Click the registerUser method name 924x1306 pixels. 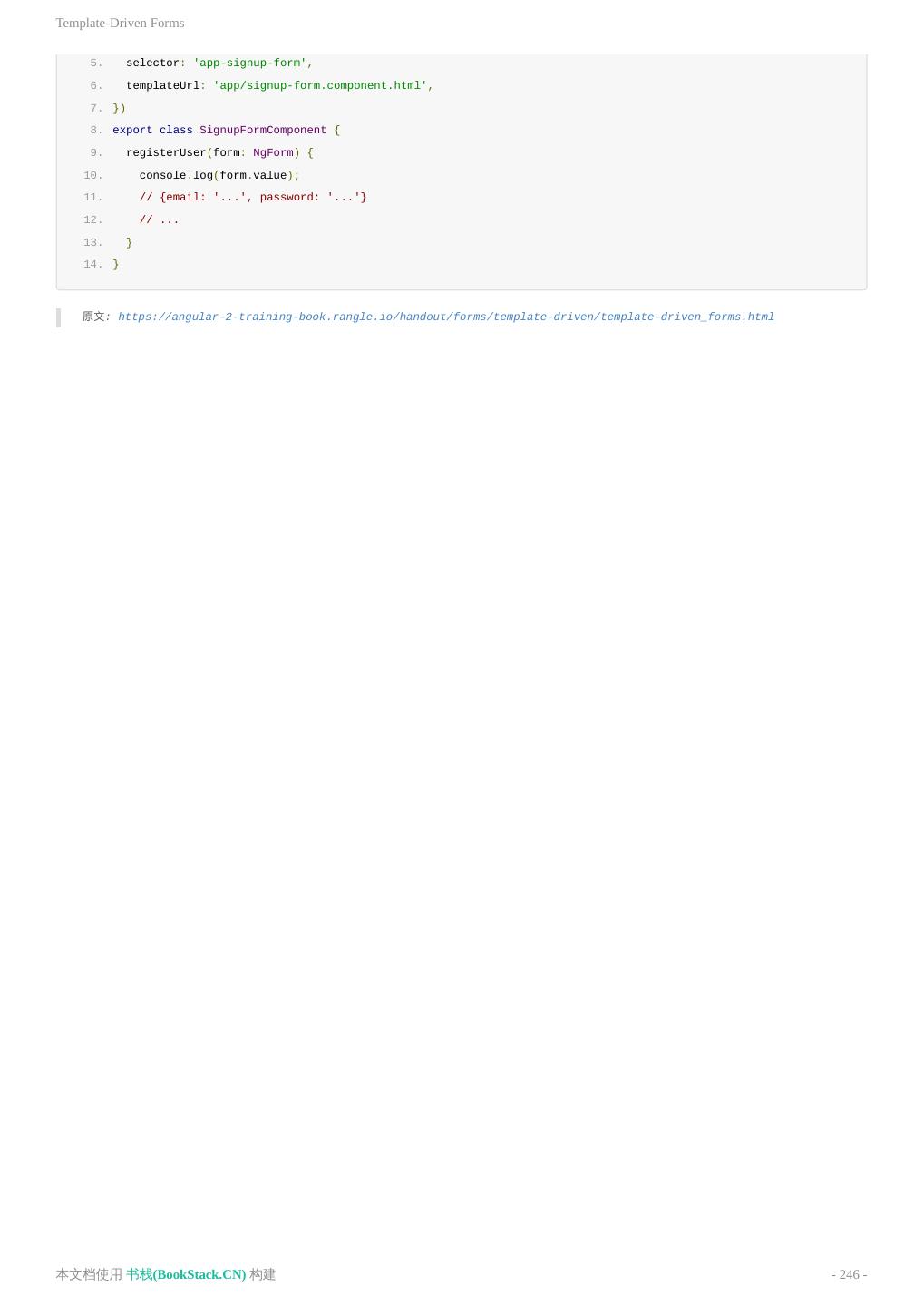pos(166,153)
